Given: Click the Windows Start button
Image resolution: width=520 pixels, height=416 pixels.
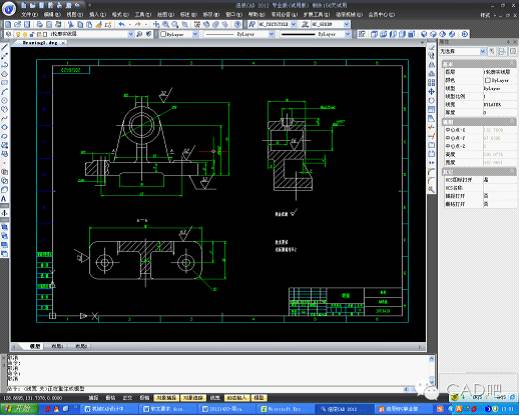Looking at the screenshot, I should click(x=19, y=408).
